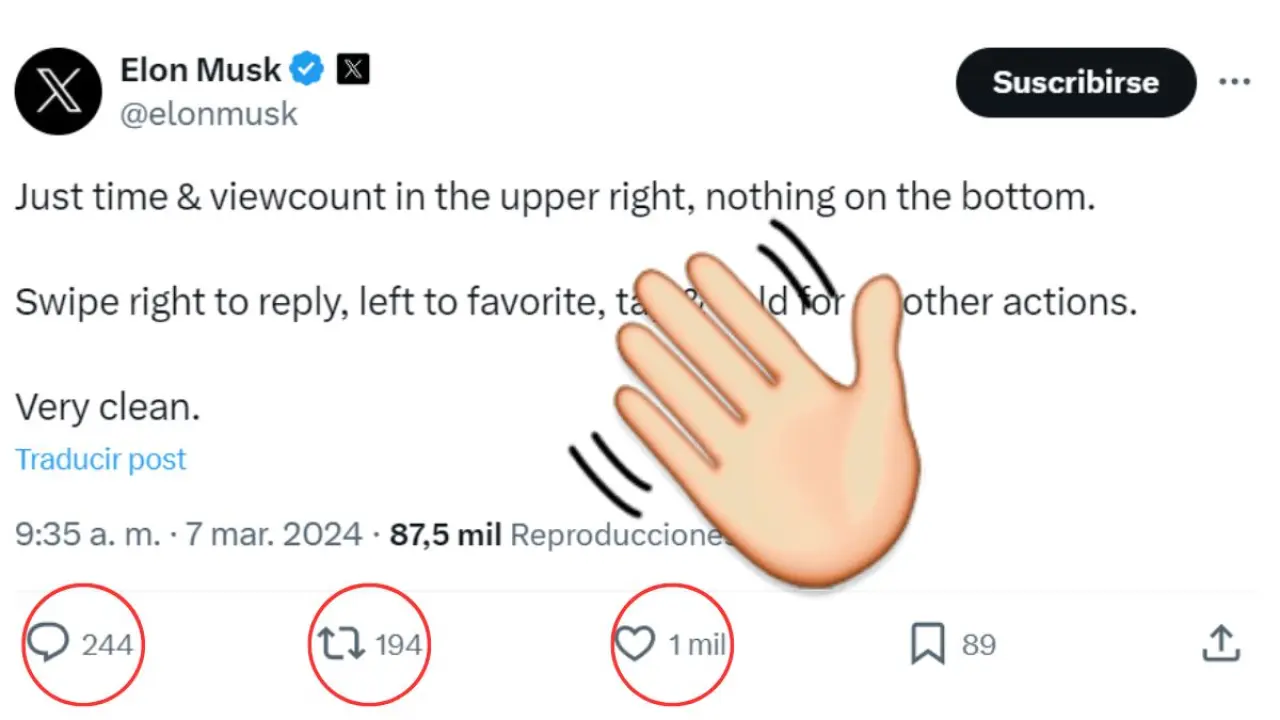Image resolution: width=1280 pixels, height=720 pixels.
Task: Like the post with the heart icon
Action: click(634, 644)
